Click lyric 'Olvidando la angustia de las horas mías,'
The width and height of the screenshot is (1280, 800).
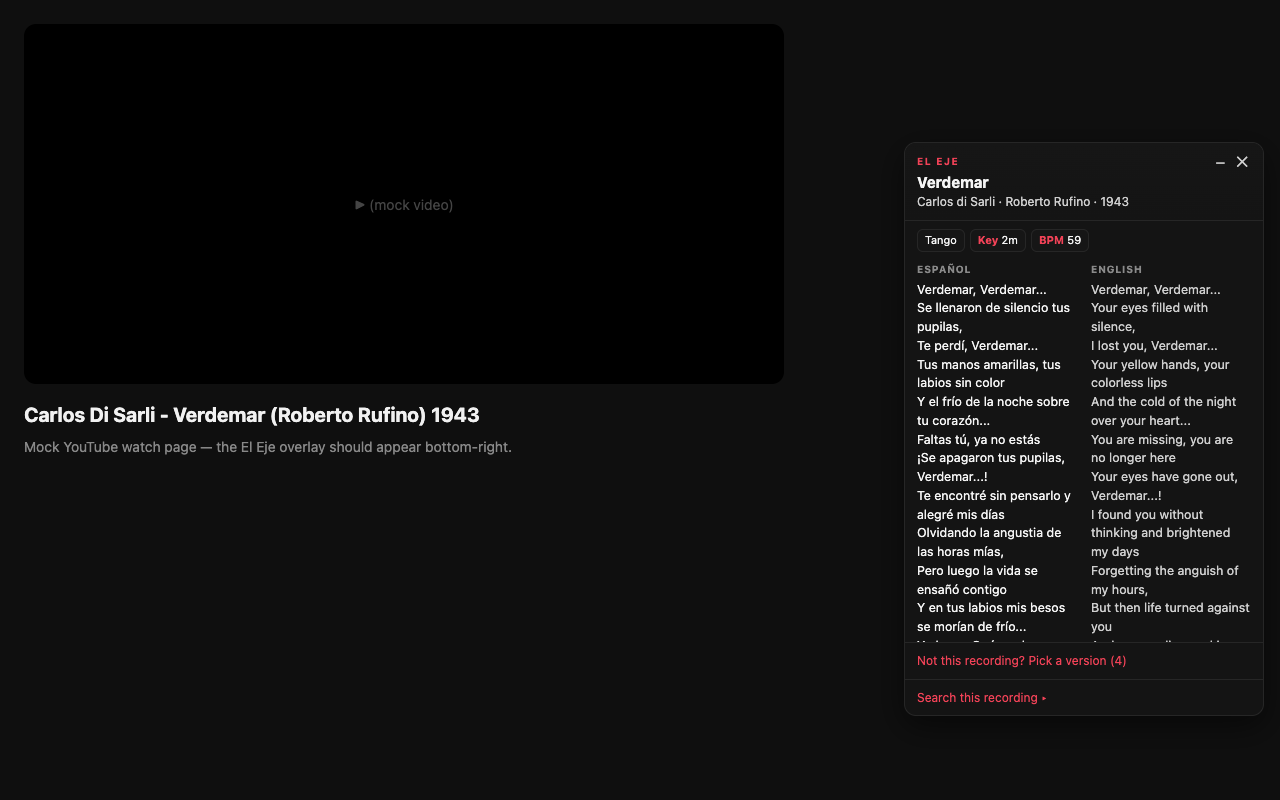[989, 542]
